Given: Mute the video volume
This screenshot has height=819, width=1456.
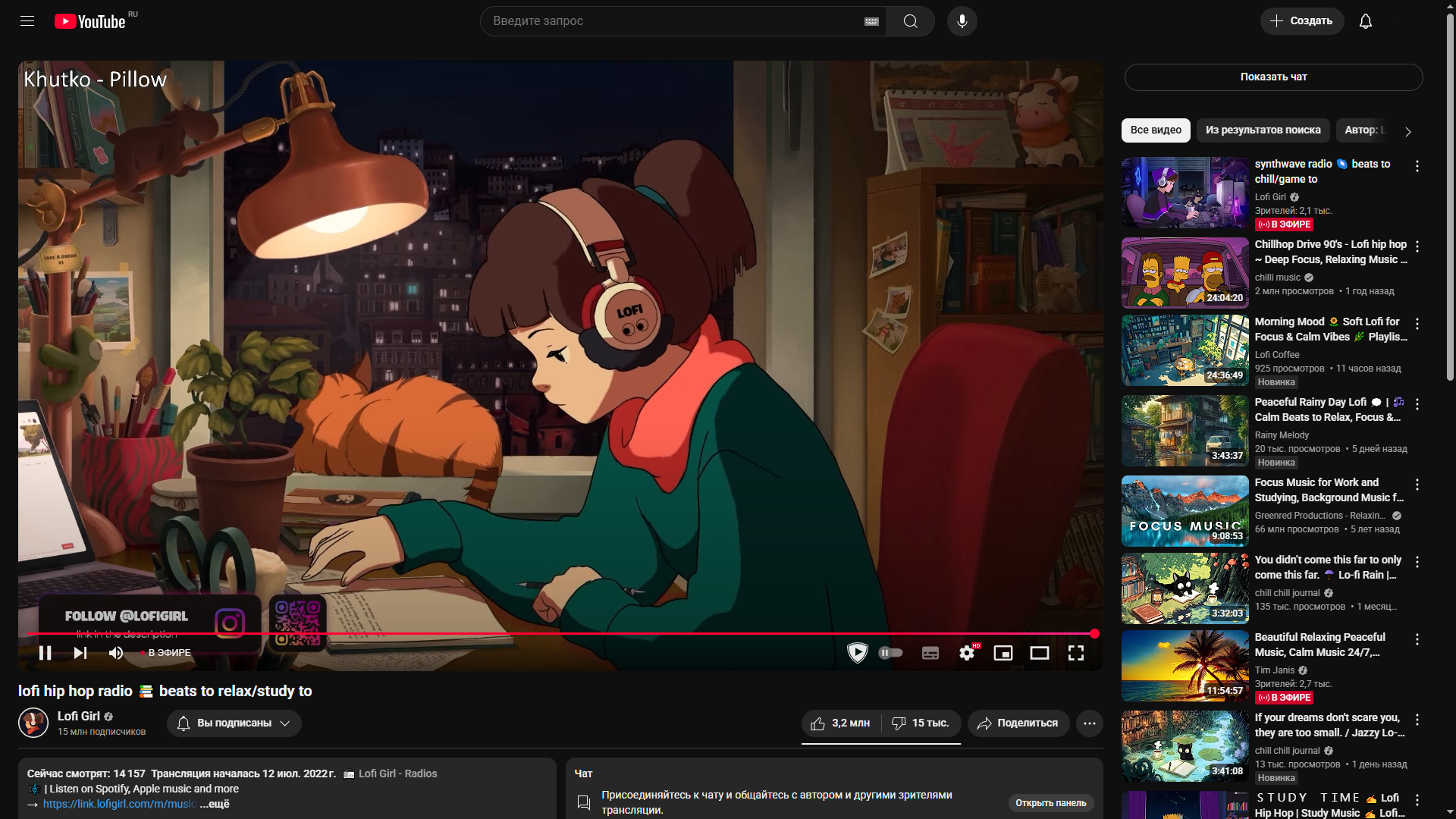Looking at the screenshot, I should (116, 653).
